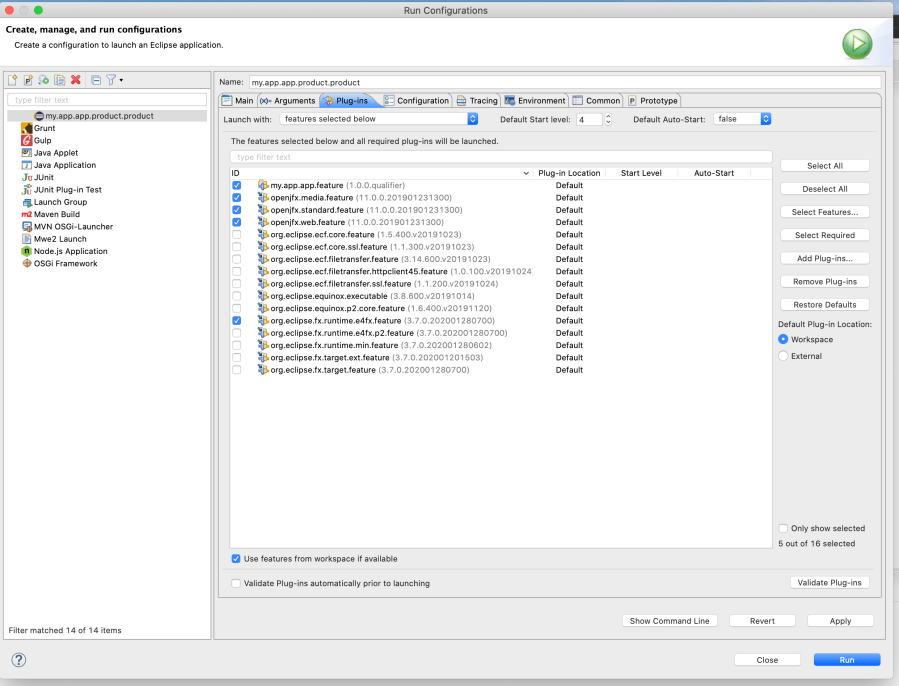Select the External plug-in location radio button
The image size is (899, 686).
[x=783, y=356]
